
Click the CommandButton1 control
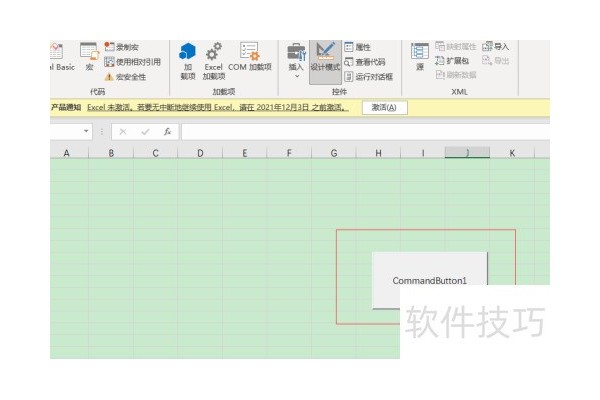(430, 280)
